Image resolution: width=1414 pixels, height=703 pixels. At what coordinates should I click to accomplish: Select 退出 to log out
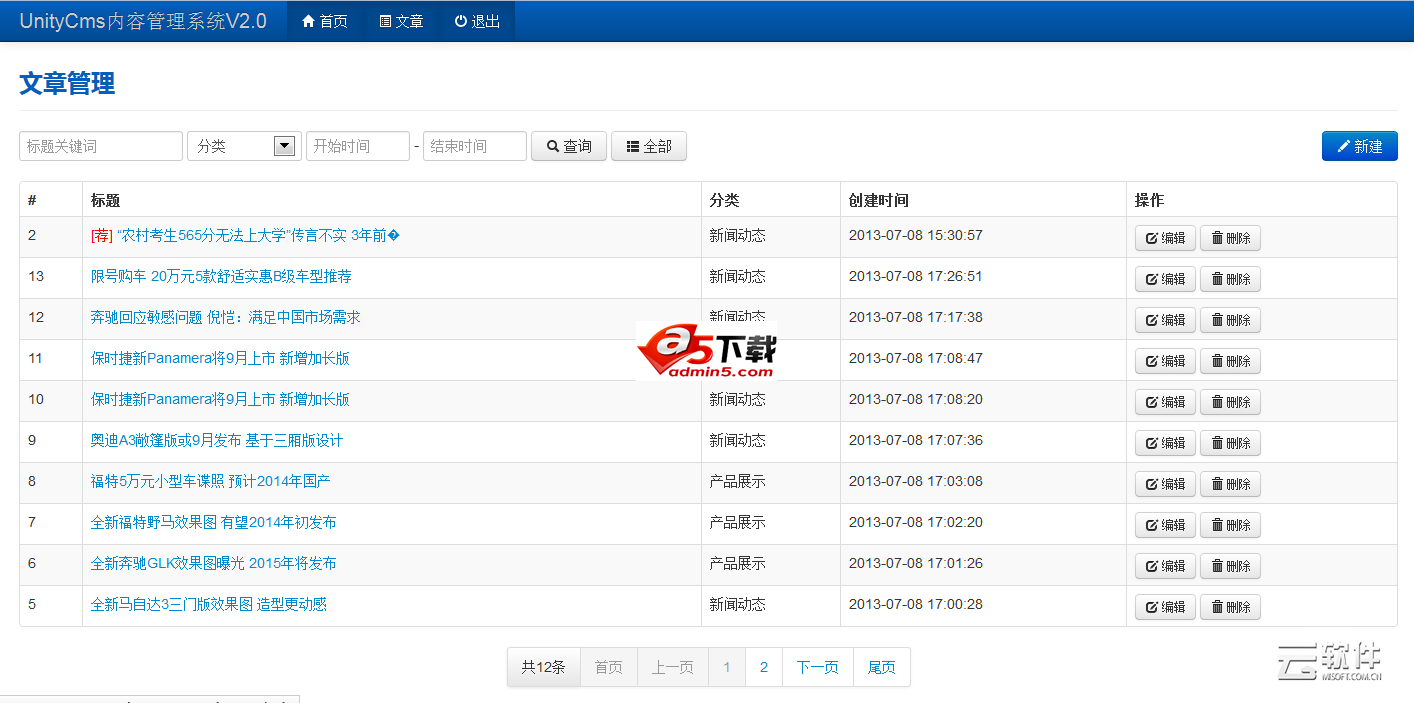(x=477, y=21)
